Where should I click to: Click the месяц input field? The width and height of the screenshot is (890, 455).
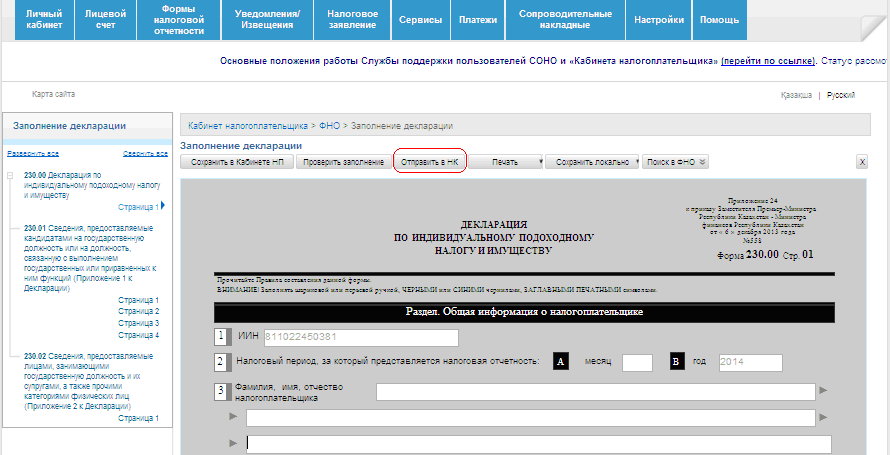[637, 362]
